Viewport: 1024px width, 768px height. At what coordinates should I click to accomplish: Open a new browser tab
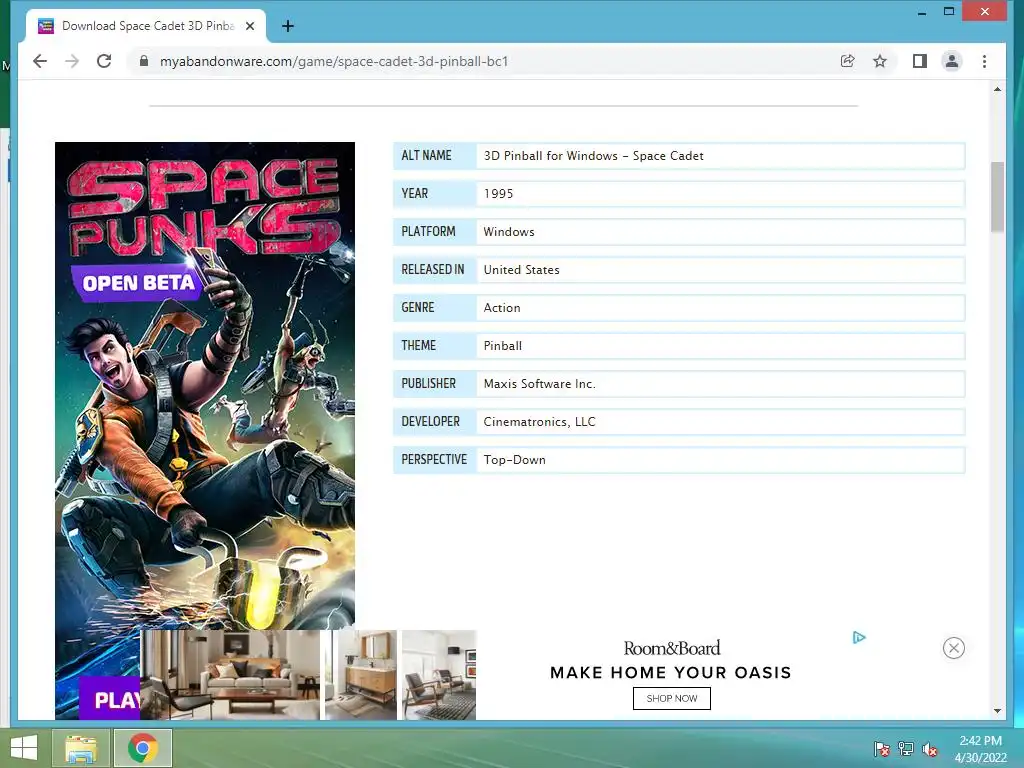(x=287, y=26)
